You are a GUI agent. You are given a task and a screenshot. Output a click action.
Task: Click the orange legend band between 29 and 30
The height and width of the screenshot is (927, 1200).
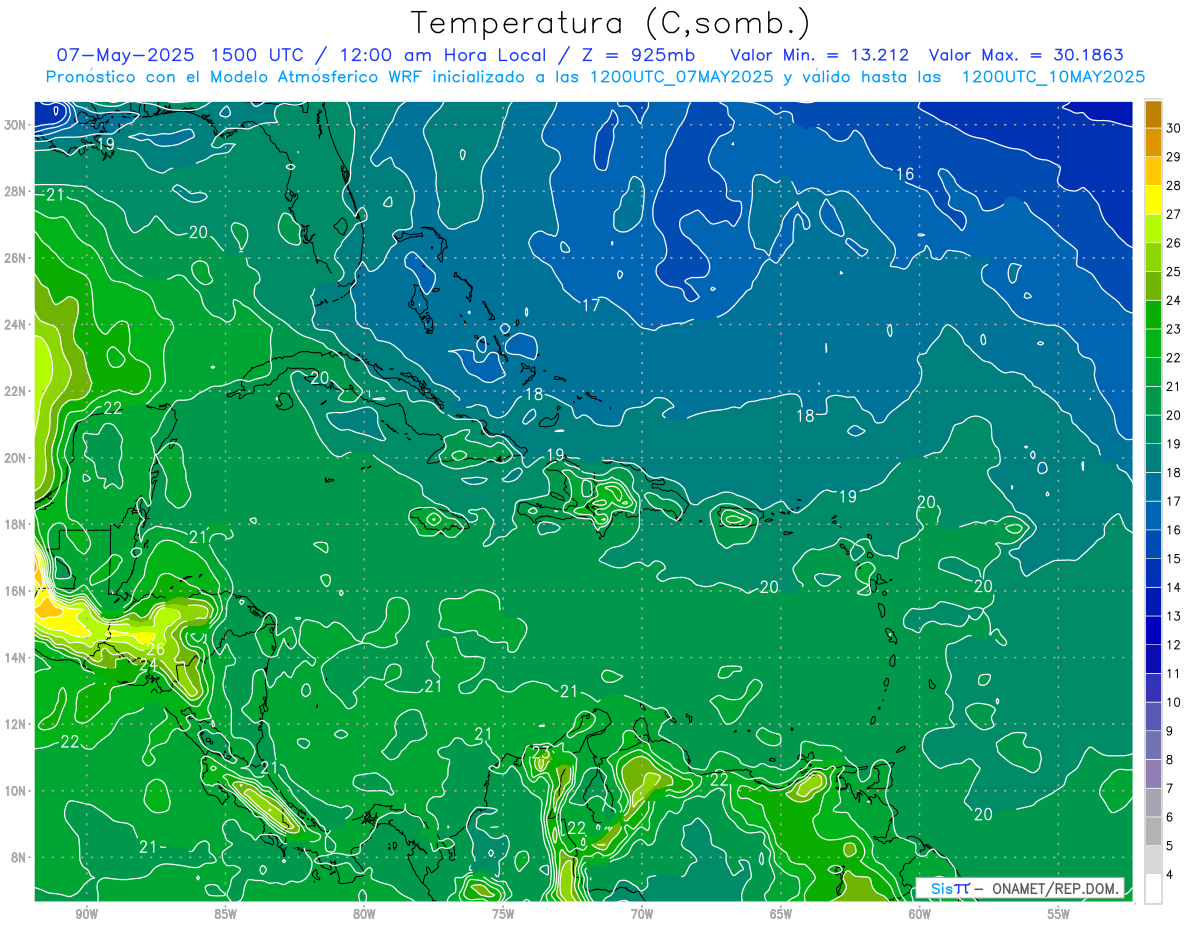click(x=1153, y=143)
